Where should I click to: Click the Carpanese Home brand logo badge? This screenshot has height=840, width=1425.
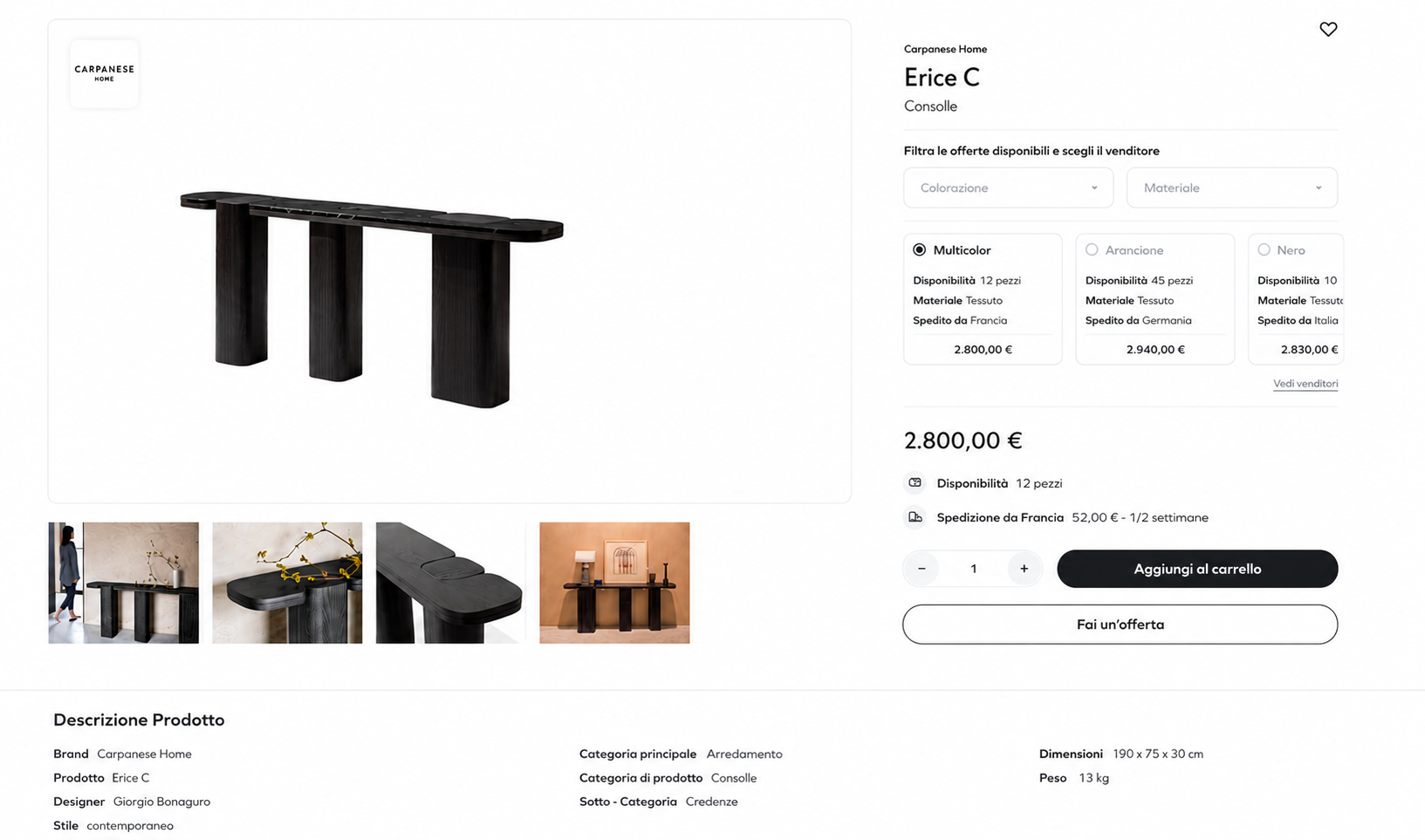pos(104,73)
